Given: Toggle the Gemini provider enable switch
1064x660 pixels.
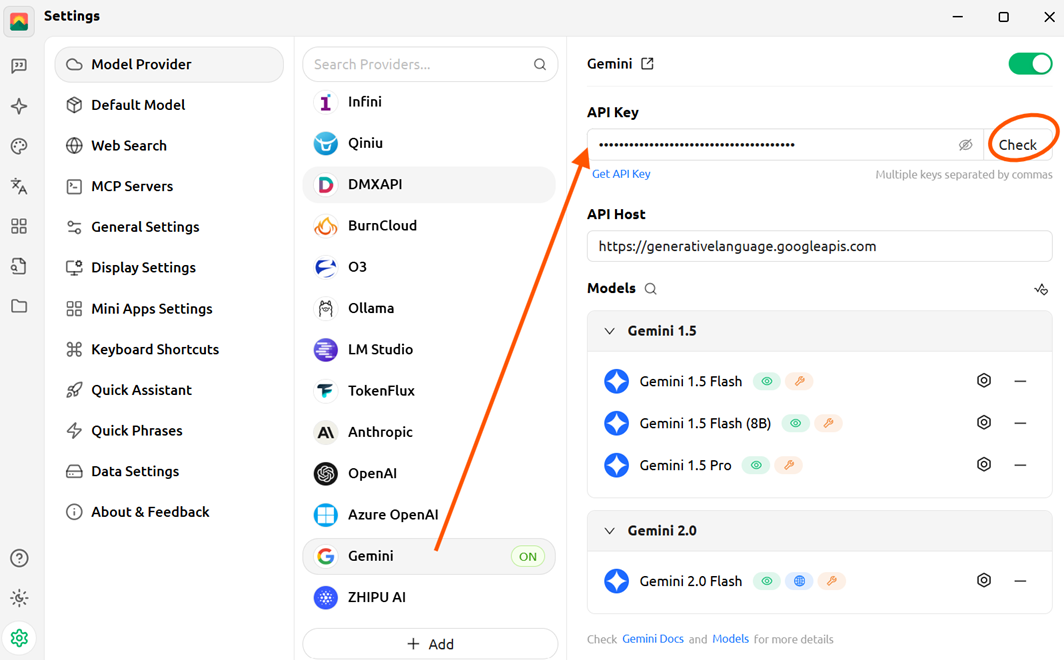Looking at the screenshot, I should pyautogui.click(x=1030, y=64).
